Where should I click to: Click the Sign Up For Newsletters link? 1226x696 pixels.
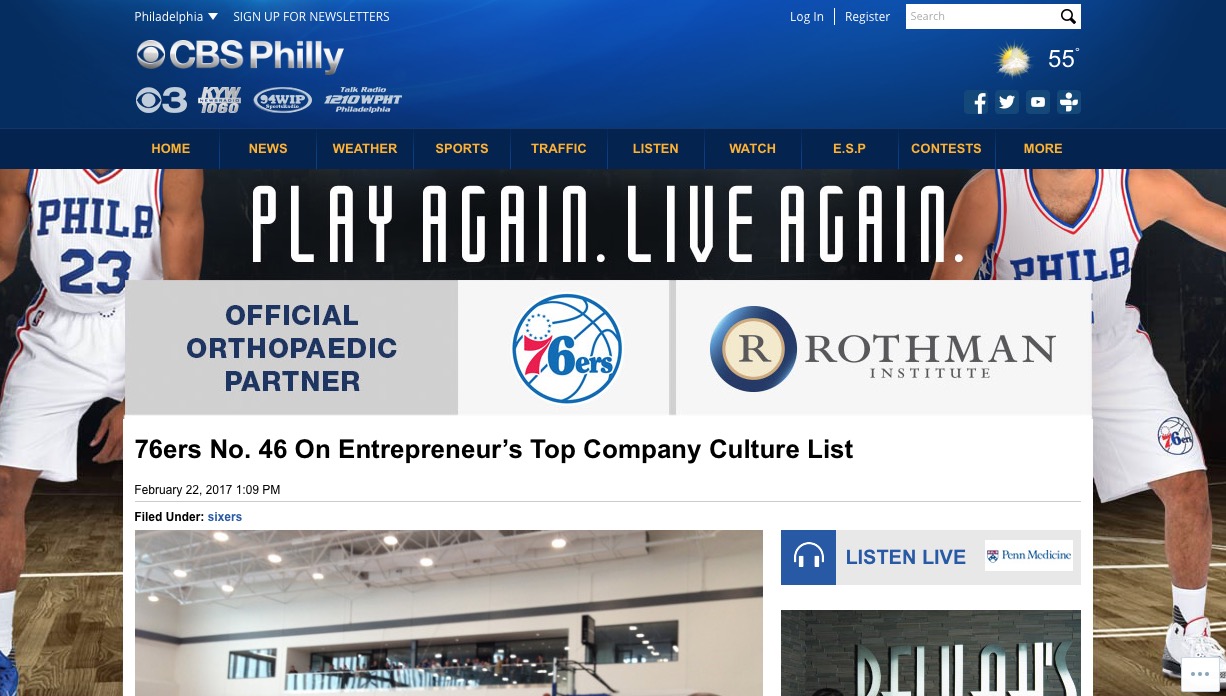pos(311,17)
